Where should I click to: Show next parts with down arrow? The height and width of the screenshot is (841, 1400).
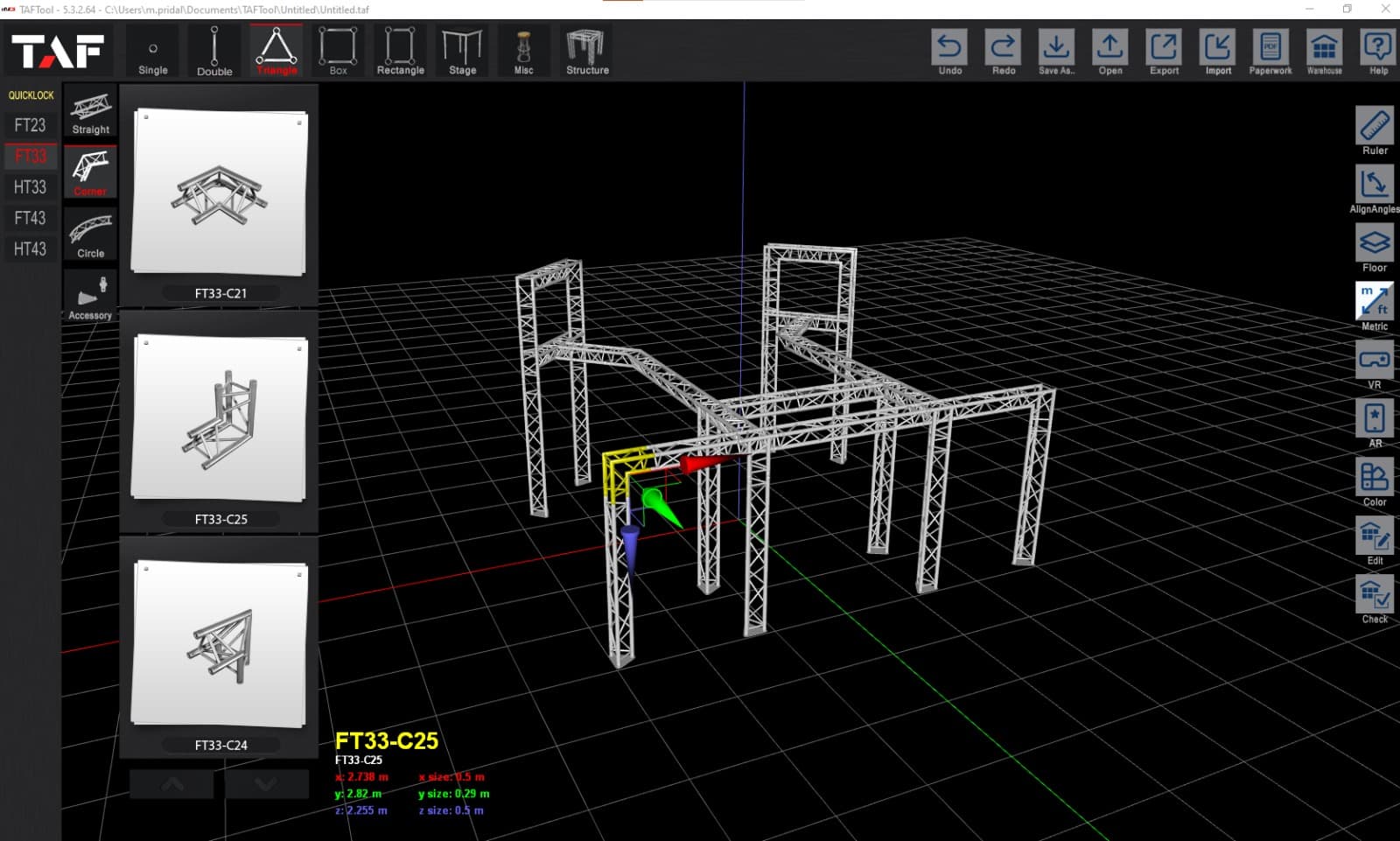point(266,784)
